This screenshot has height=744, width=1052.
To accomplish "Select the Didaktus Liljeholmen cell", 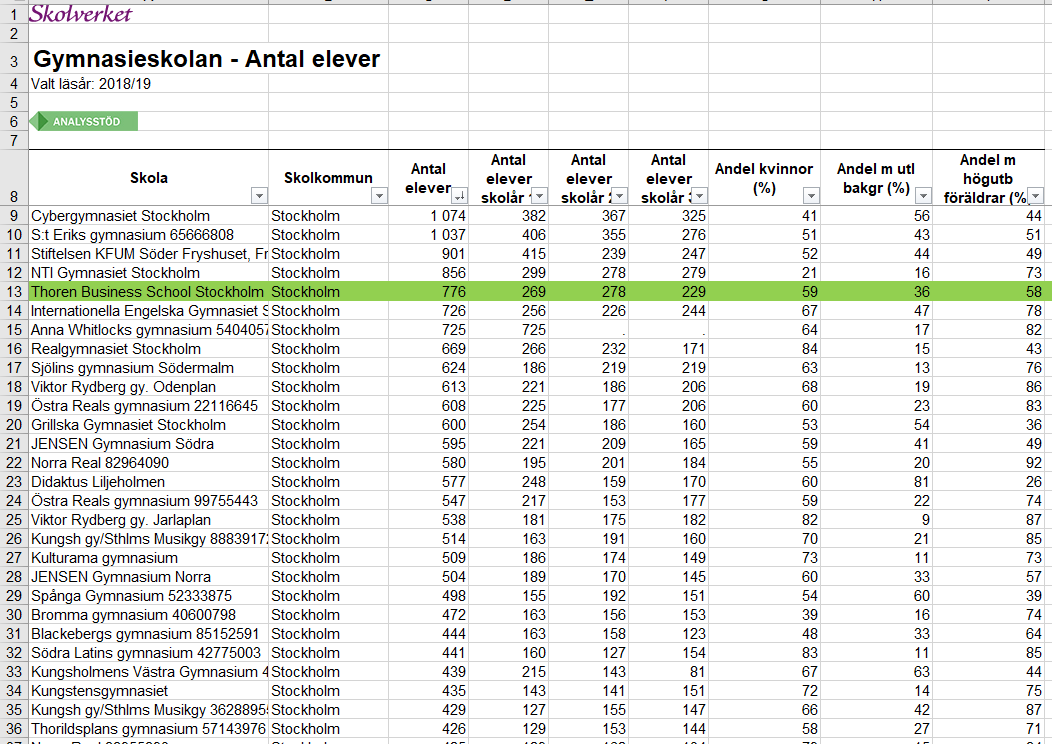I will (x=148, y=482).
